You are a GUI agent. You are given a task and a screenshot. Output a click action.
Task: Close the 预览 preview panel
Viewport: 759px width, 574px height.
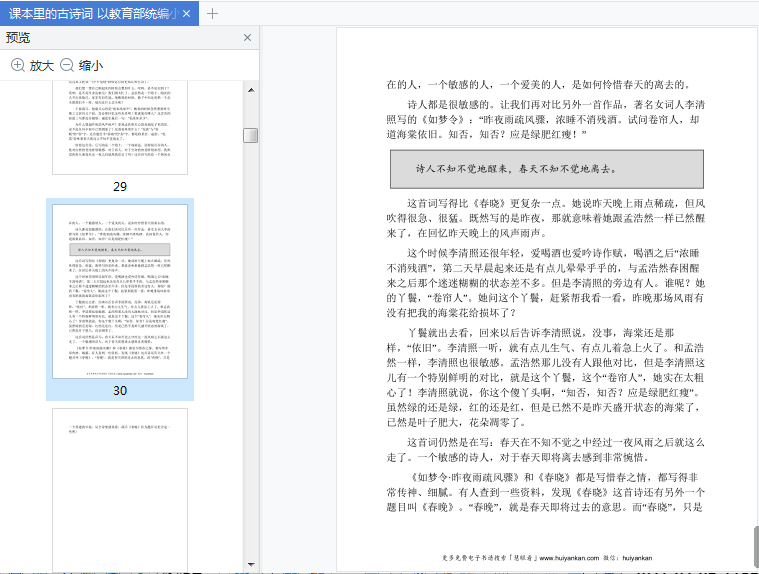247,37
